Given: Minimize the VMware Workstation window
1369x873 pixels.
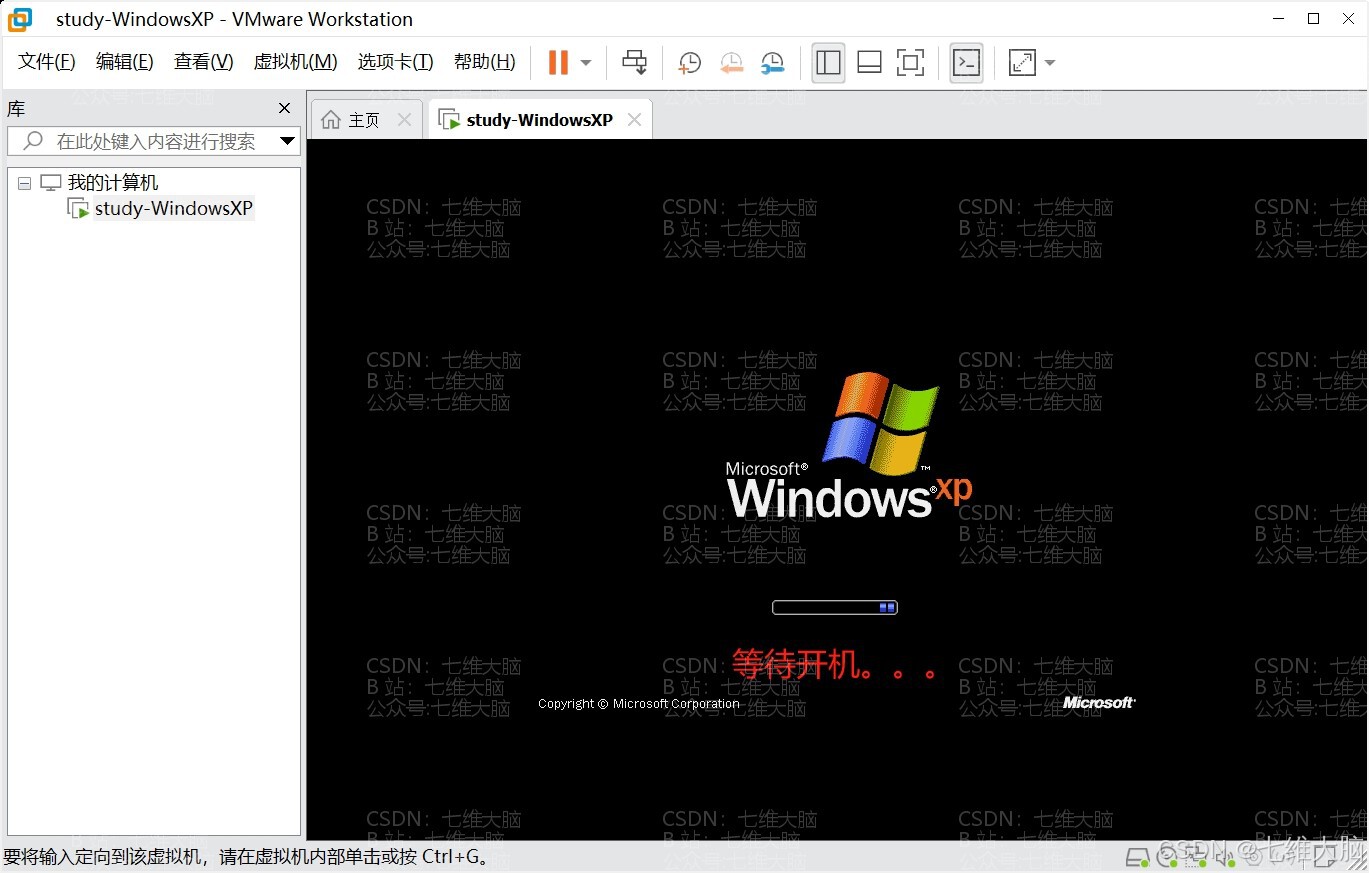Looking at the screenshot, I should tap(1278, 18).
